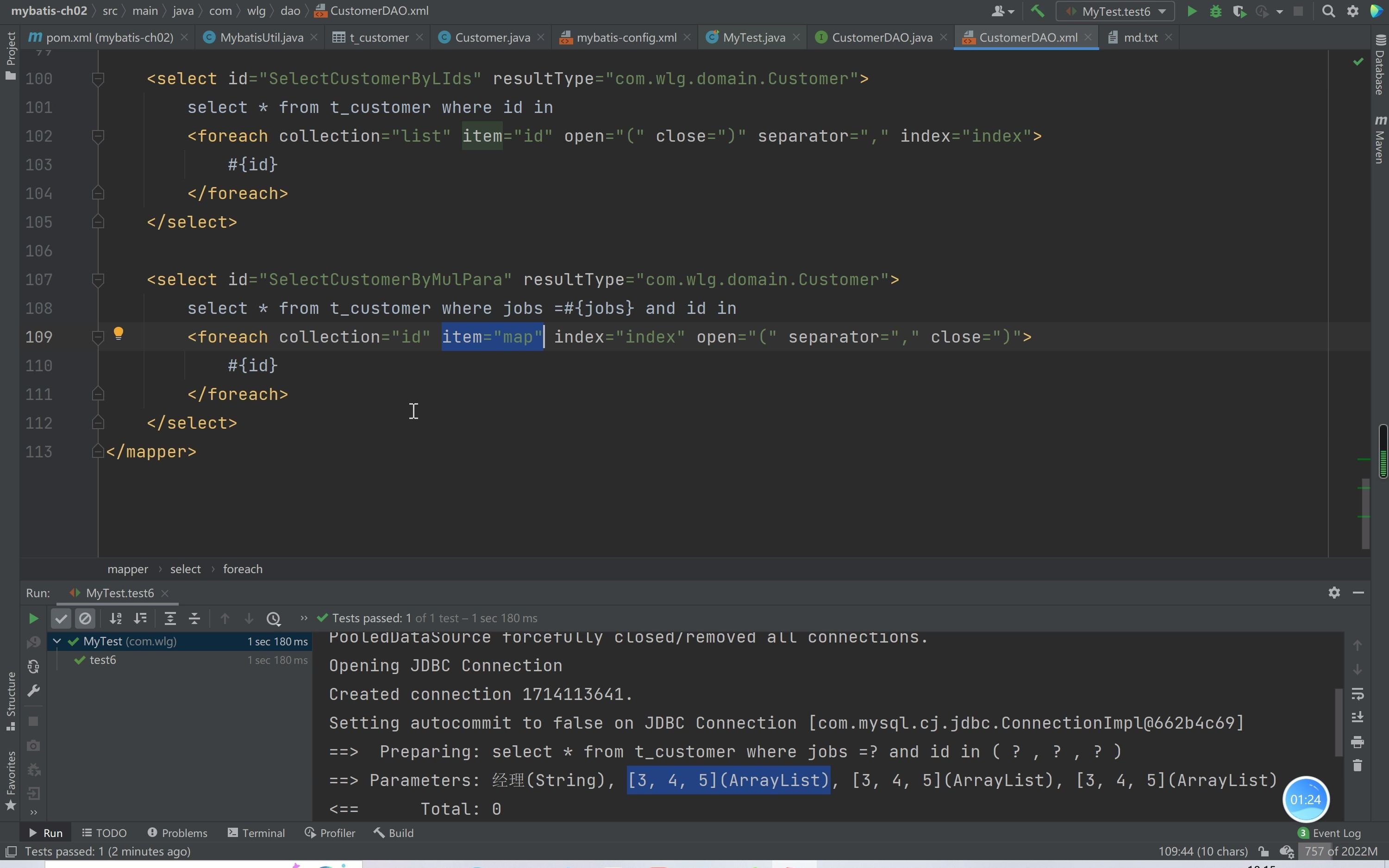
Task: Close the CustomerDAO.xml tab
Action: (1088, 37)
